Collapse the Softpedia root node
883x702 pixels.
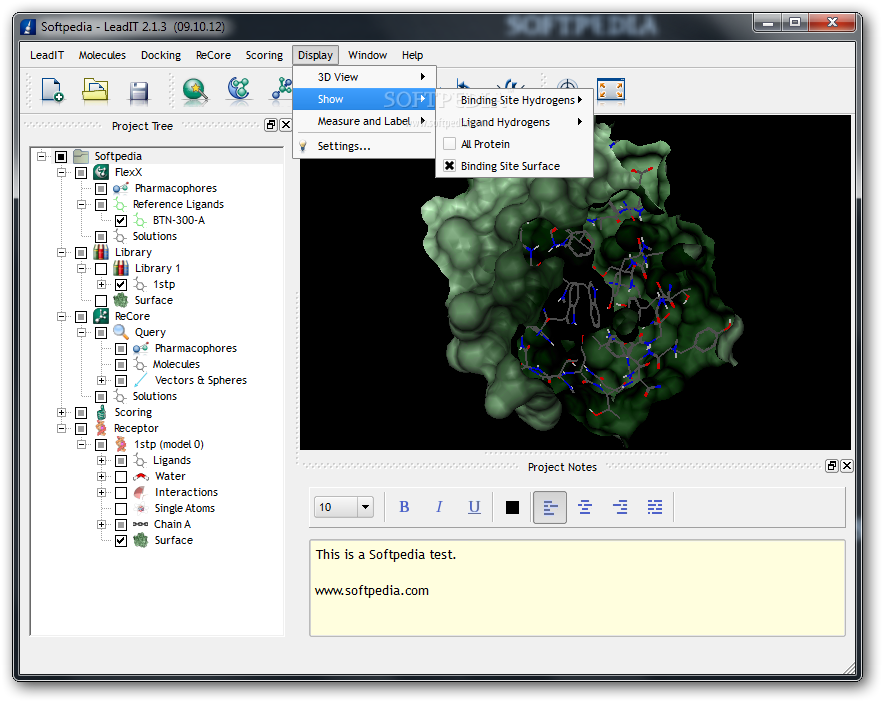click(x=42, y=156)
